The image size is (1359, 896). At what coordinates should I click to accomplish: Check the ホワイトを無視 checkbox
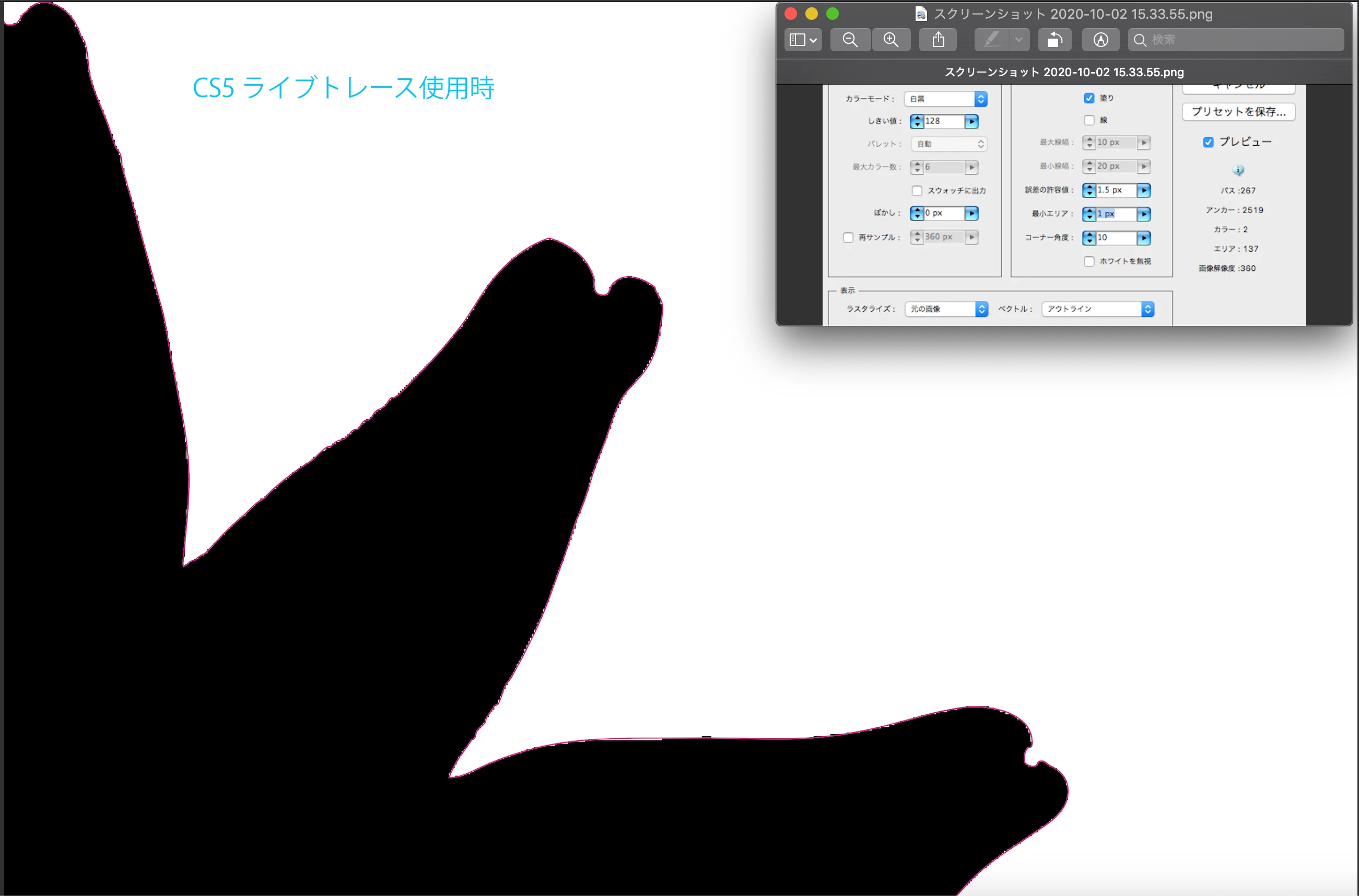click(x=1088, y=261)
